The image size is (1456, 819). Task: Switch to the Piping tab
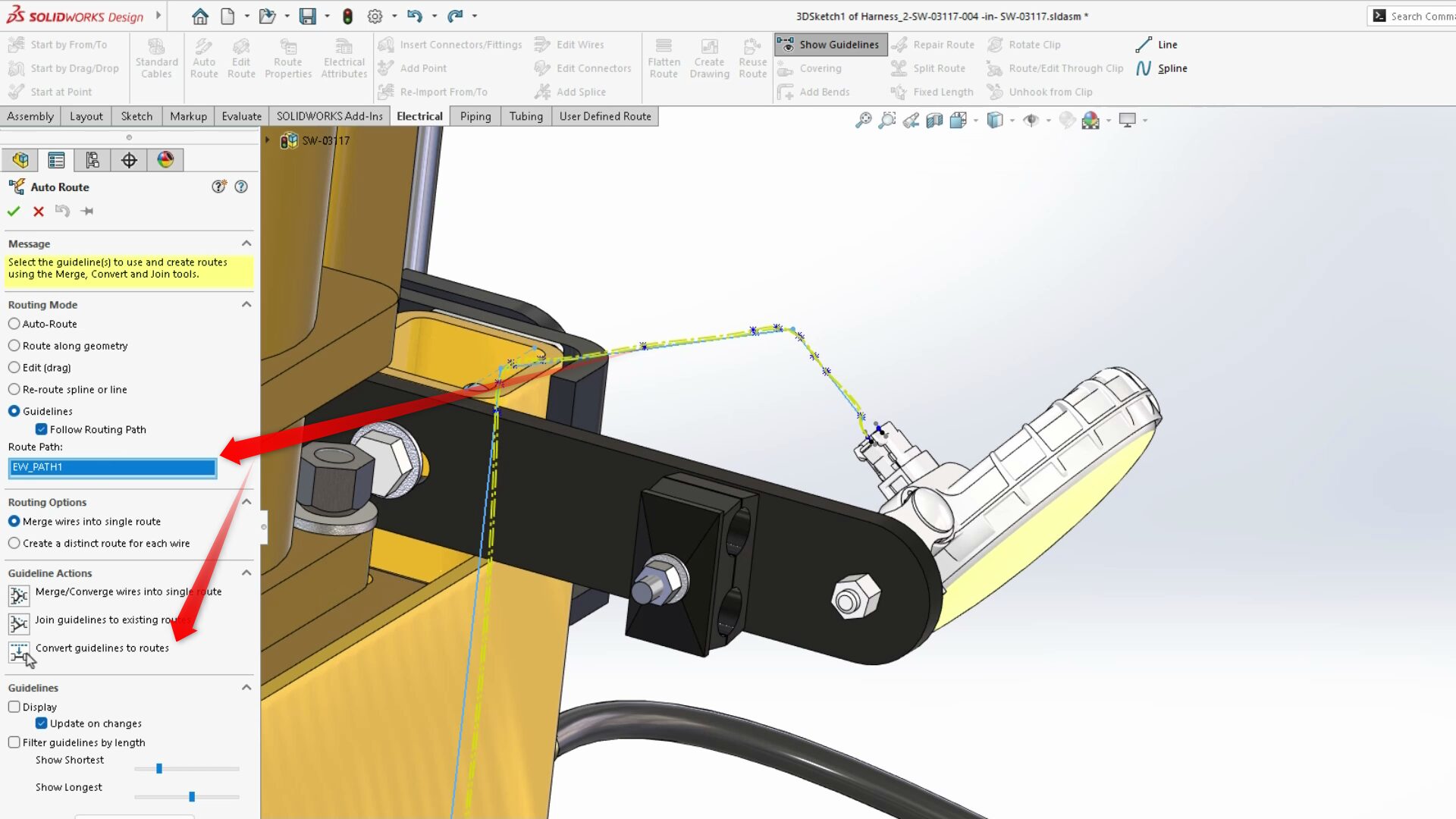tap(475, 116)
